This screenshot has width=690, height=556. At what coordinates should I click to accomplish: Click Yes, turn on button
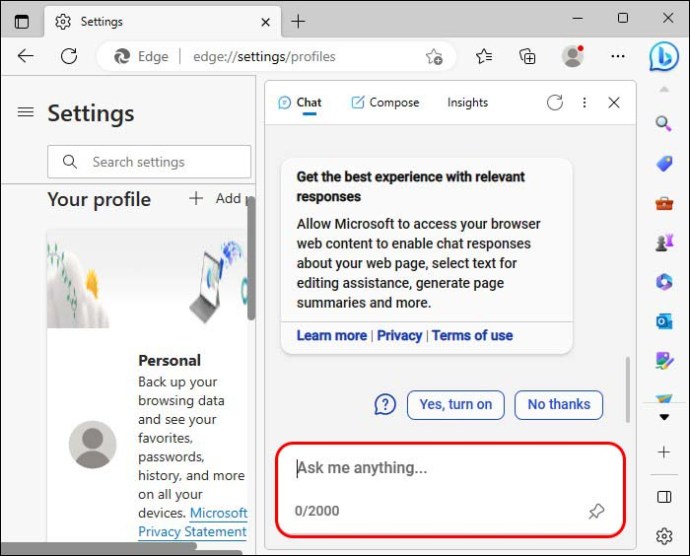[x=455, y=405]
